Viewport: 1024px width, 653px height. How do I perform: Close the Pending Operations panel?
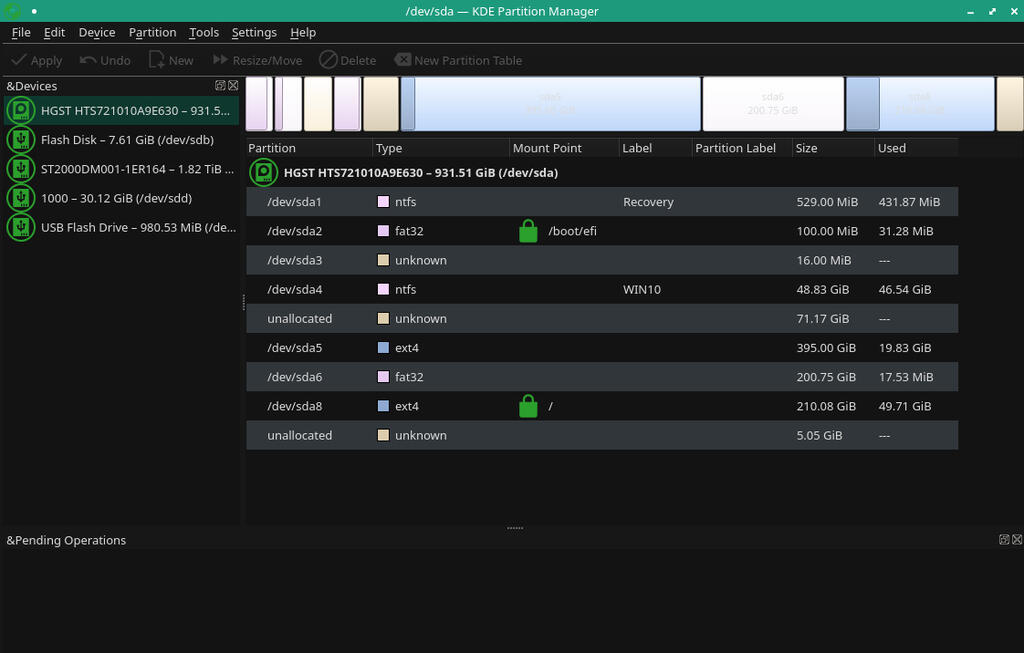(1017, 539)
